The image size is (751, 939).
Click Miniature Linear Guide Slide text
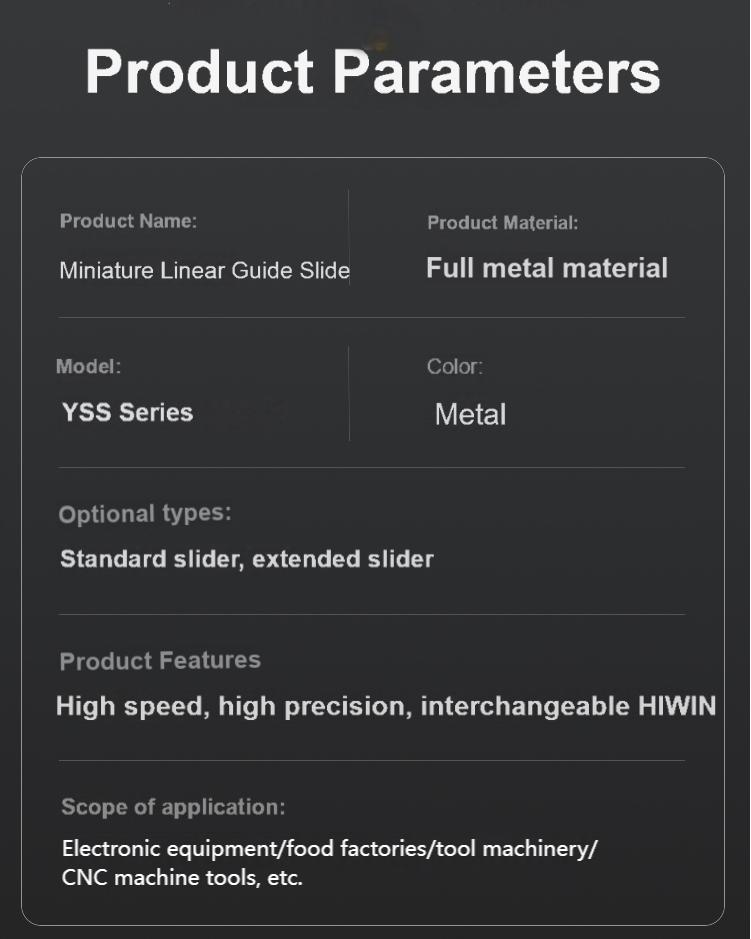pos(205,271)
